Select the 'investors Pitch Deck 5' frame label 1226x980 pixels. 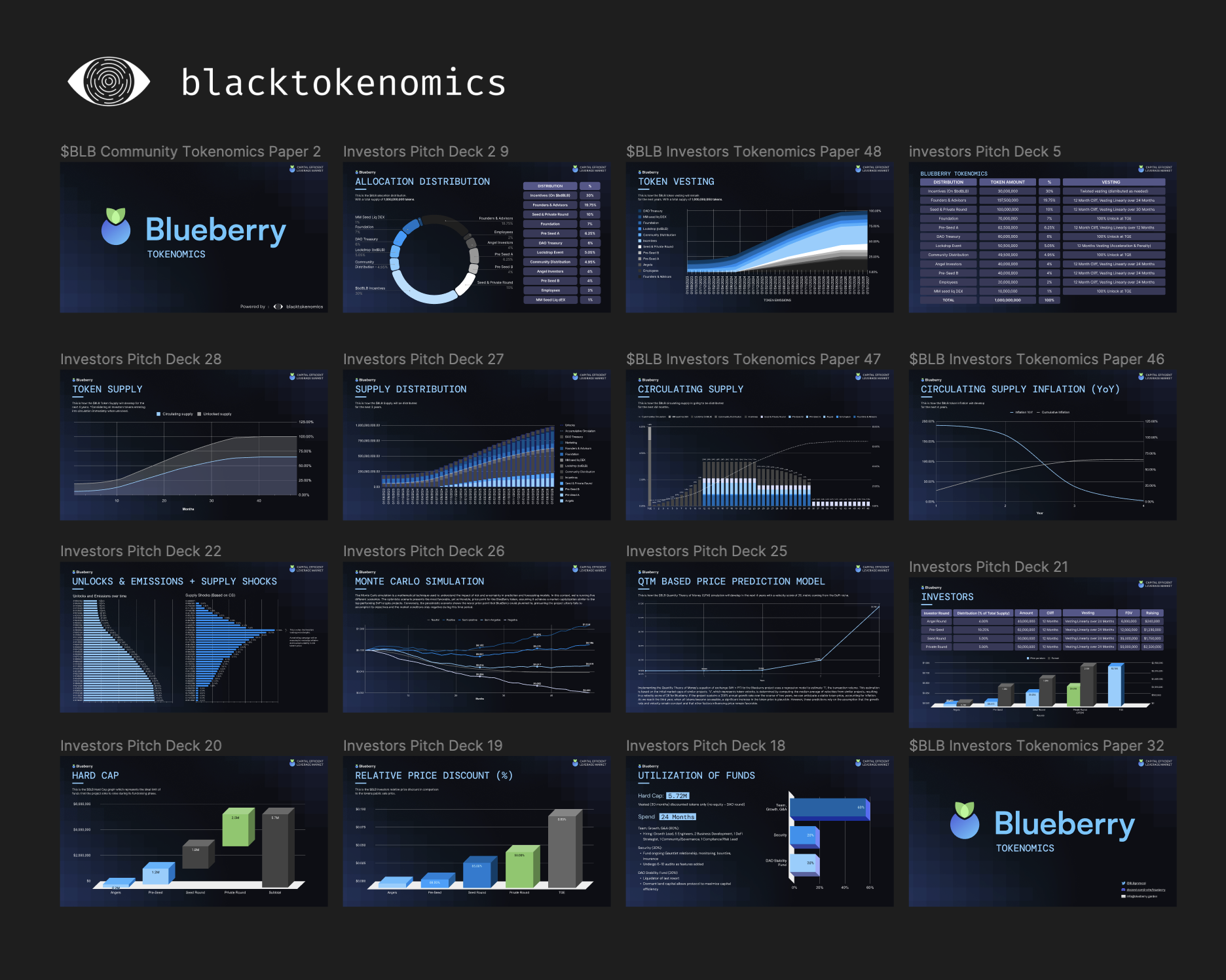coord(984,151)
